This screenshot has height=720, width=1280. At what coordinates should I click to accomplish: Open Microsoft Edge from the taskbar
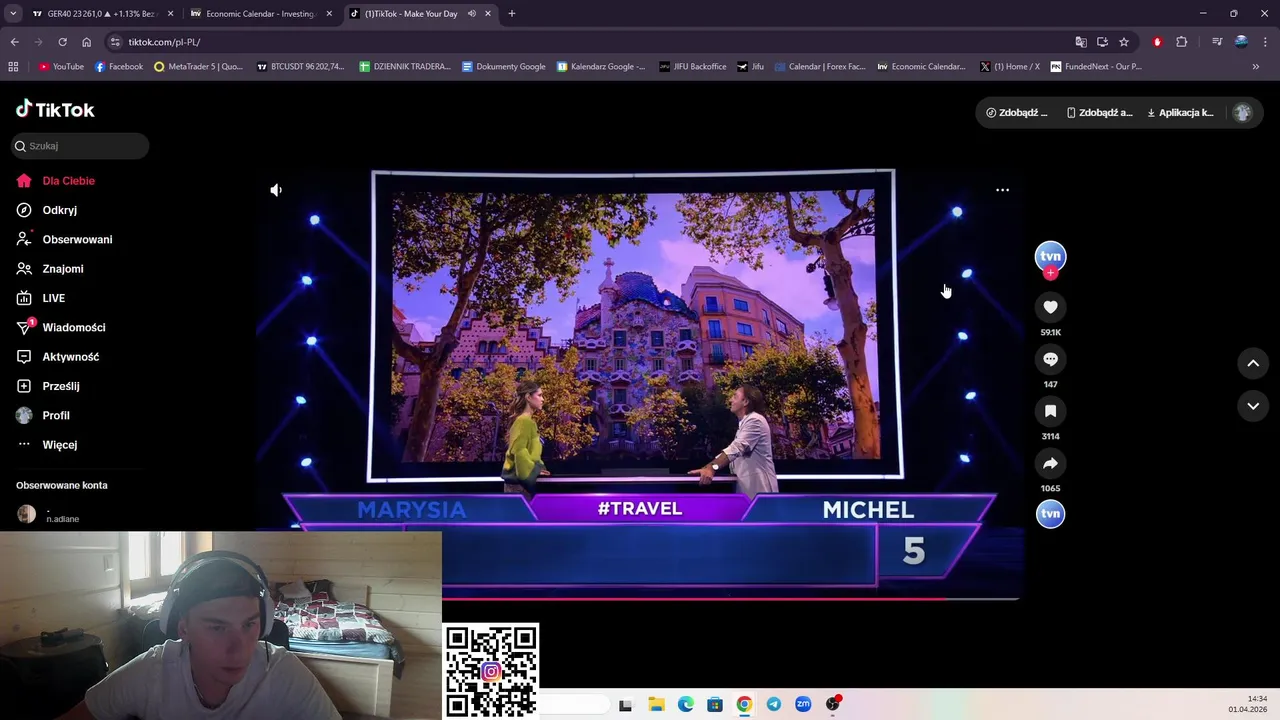pyautogui.click(x=686, y=705)
